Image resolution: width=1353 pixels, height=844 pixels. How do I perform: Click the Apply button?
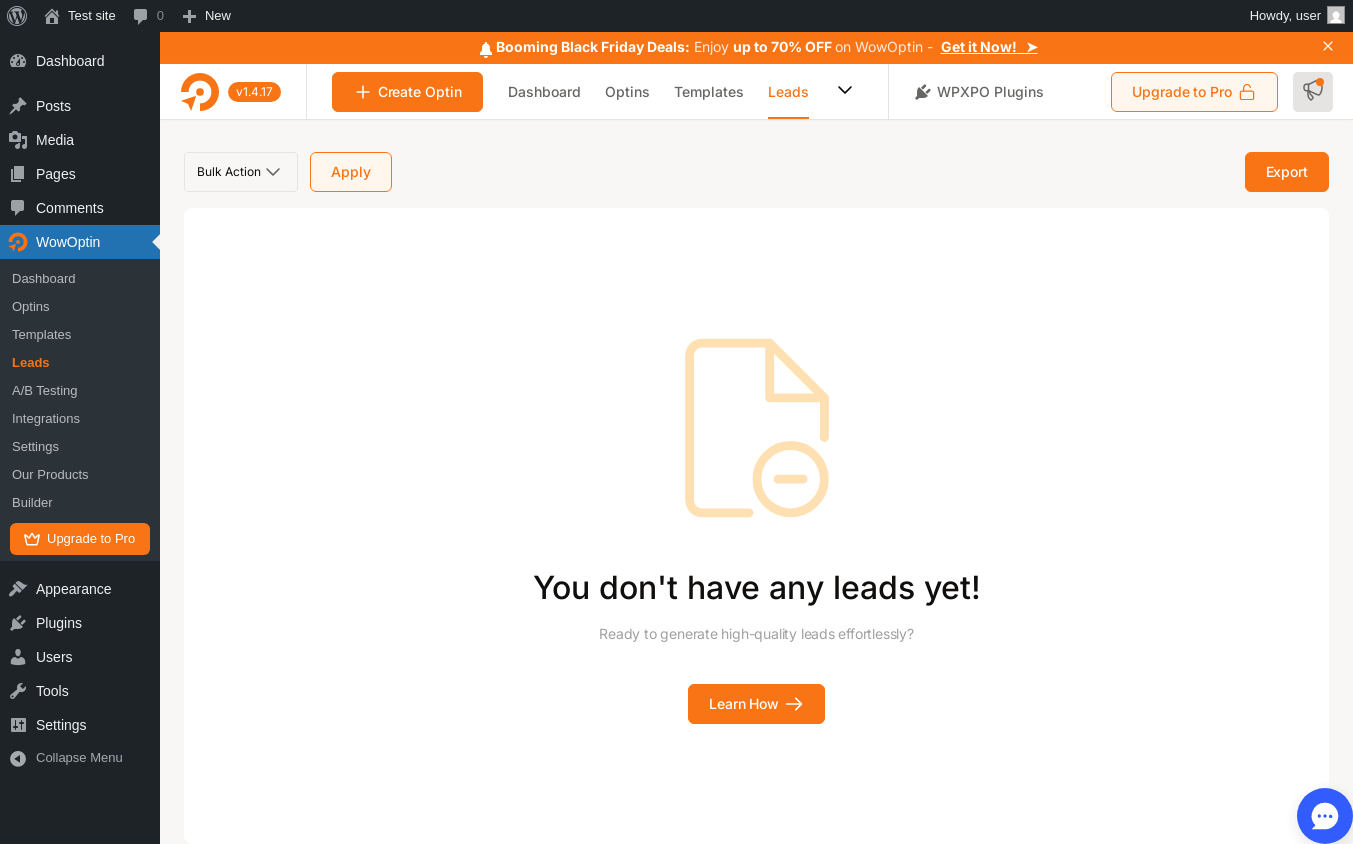click(351, 172)
